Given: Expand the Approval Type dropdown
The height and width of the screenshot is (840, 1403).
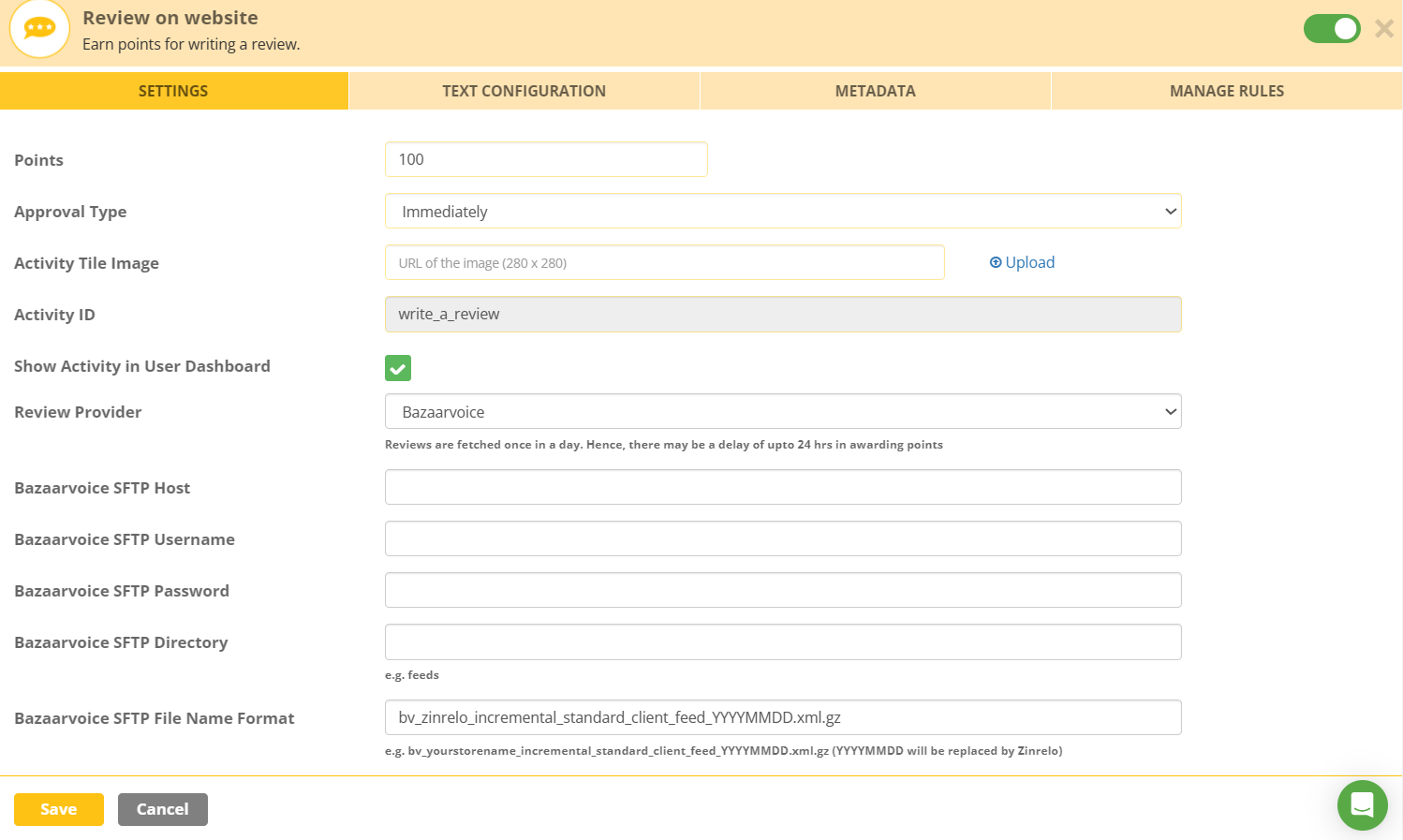Looking at the screenshot, I should [783, 212].
